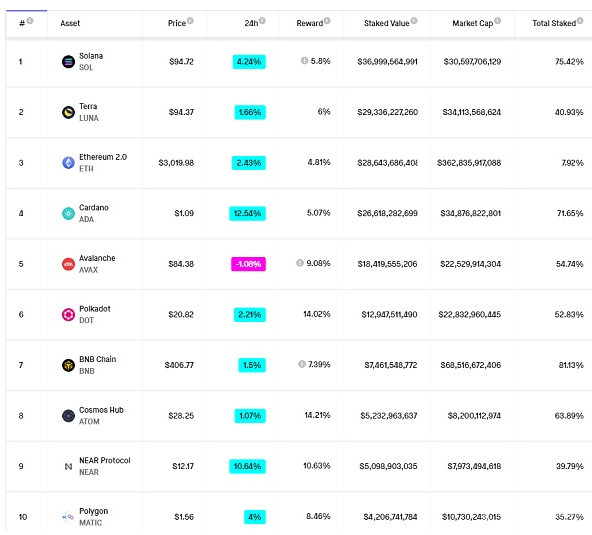Click Cosmos Hub reward 14.21%
This screenshot has width=592, height=535.
pyautogui.click(x=318, y=415)
